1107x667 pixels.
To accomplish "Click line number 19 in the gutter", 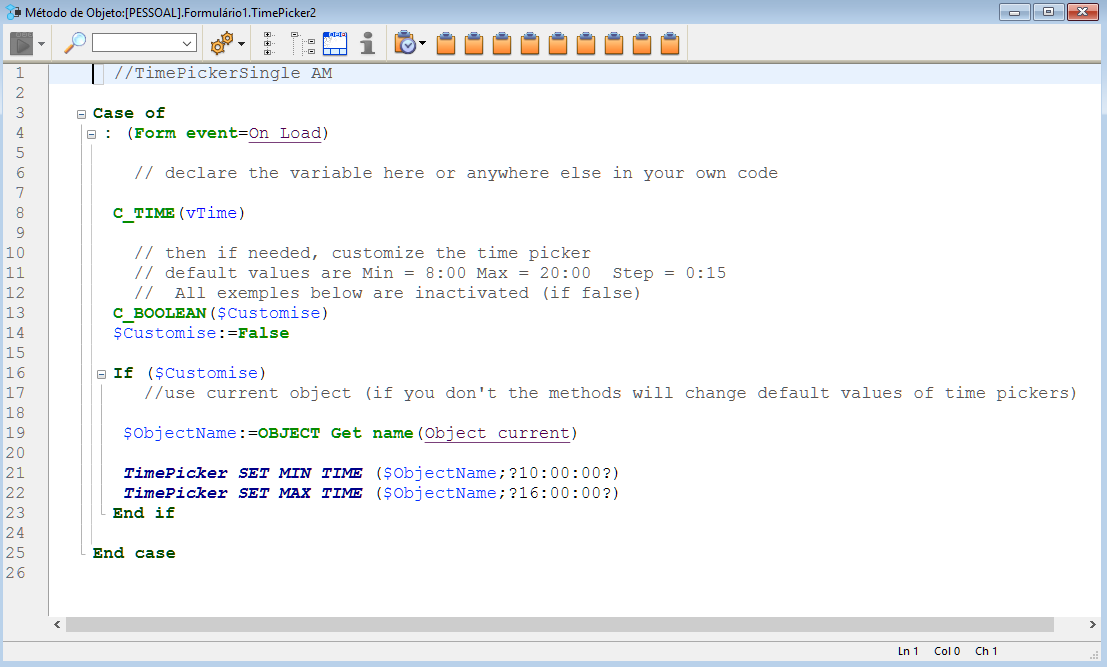I will coord(16,433).
